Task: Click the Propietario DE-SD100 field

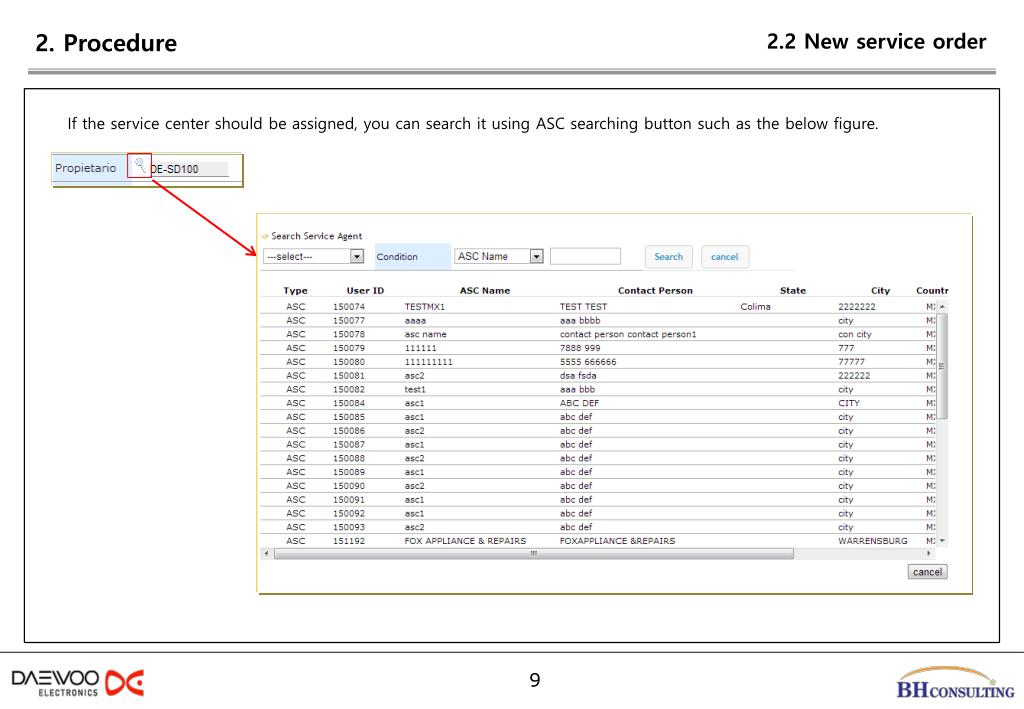Action: [x=187, y=169]
